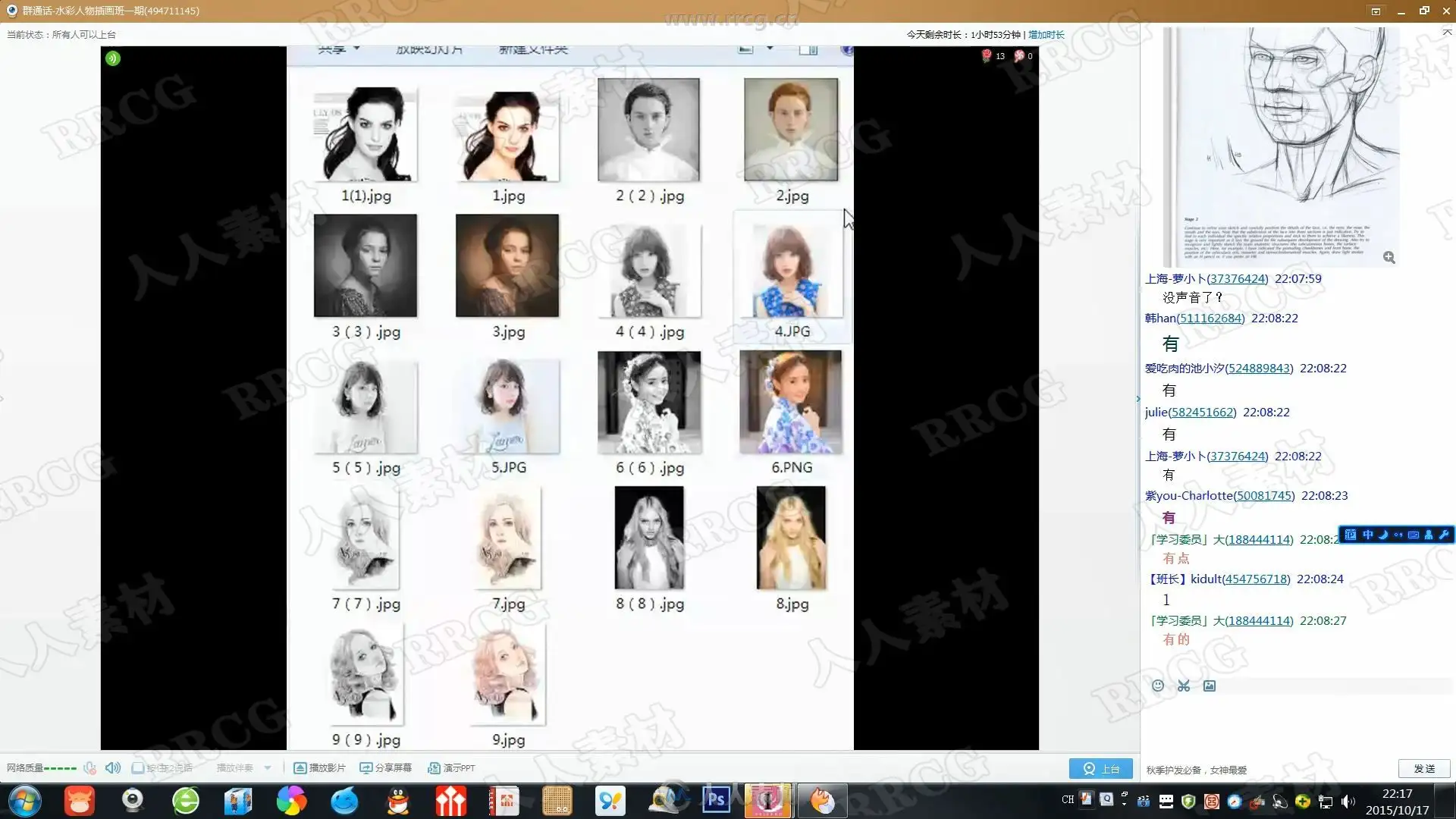This screenshot has width=1456, height=819.
Task: Click the 增加时长 link
Action: click(x=1046, y=34)
